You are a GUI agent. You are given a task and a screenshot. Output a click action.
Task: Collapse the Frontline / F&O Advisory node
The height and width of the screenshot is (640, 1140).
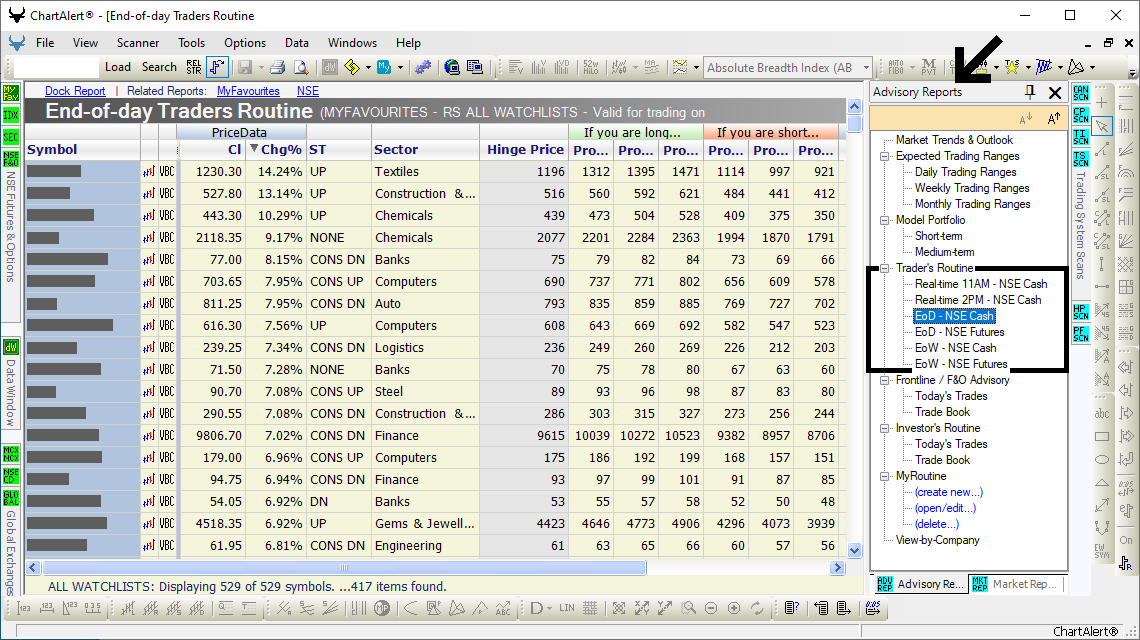coord(885,380)
